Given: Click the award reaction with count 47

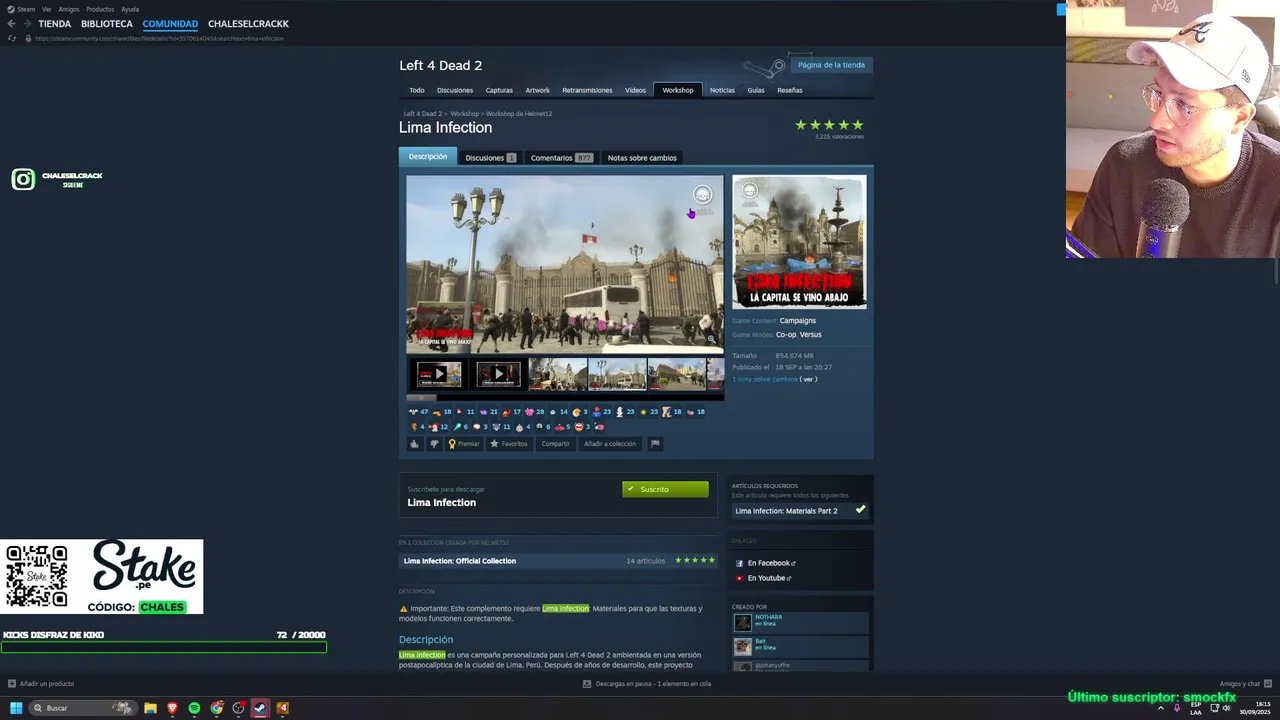Looking at the screenshot, I should point(418,412).
